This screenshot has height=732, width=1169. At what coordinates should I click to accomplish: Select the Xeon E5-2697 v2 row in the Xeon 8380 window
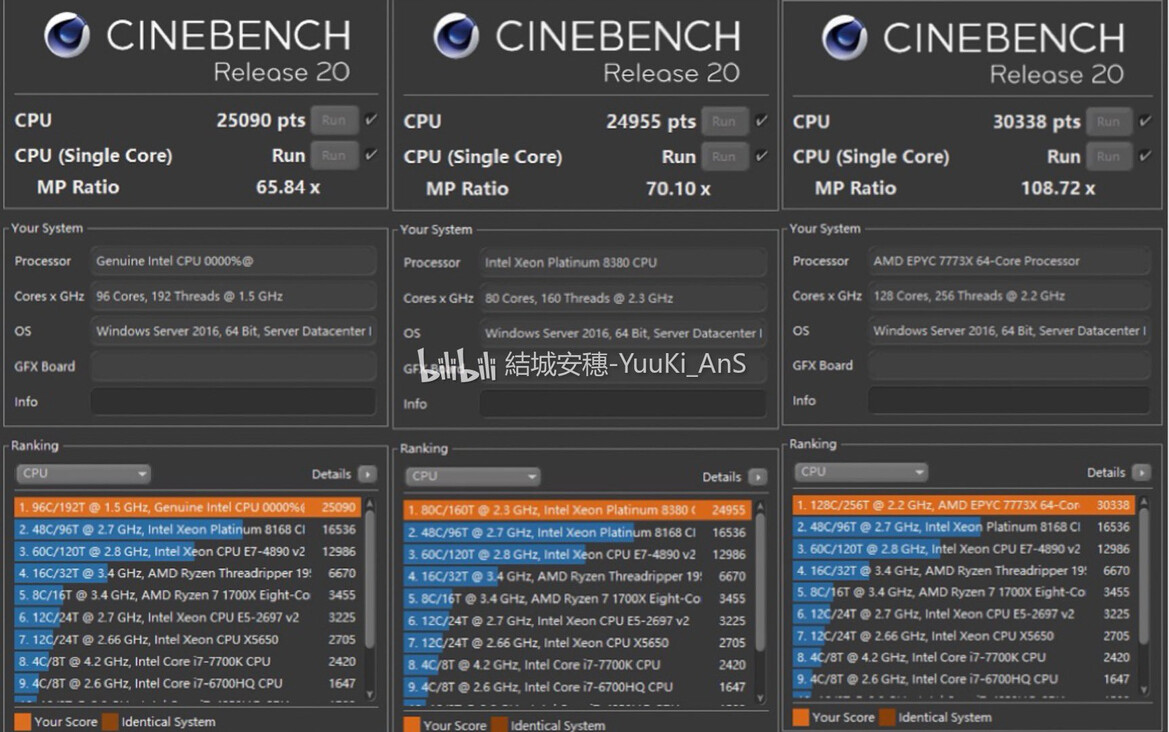(x=578, y=620)
